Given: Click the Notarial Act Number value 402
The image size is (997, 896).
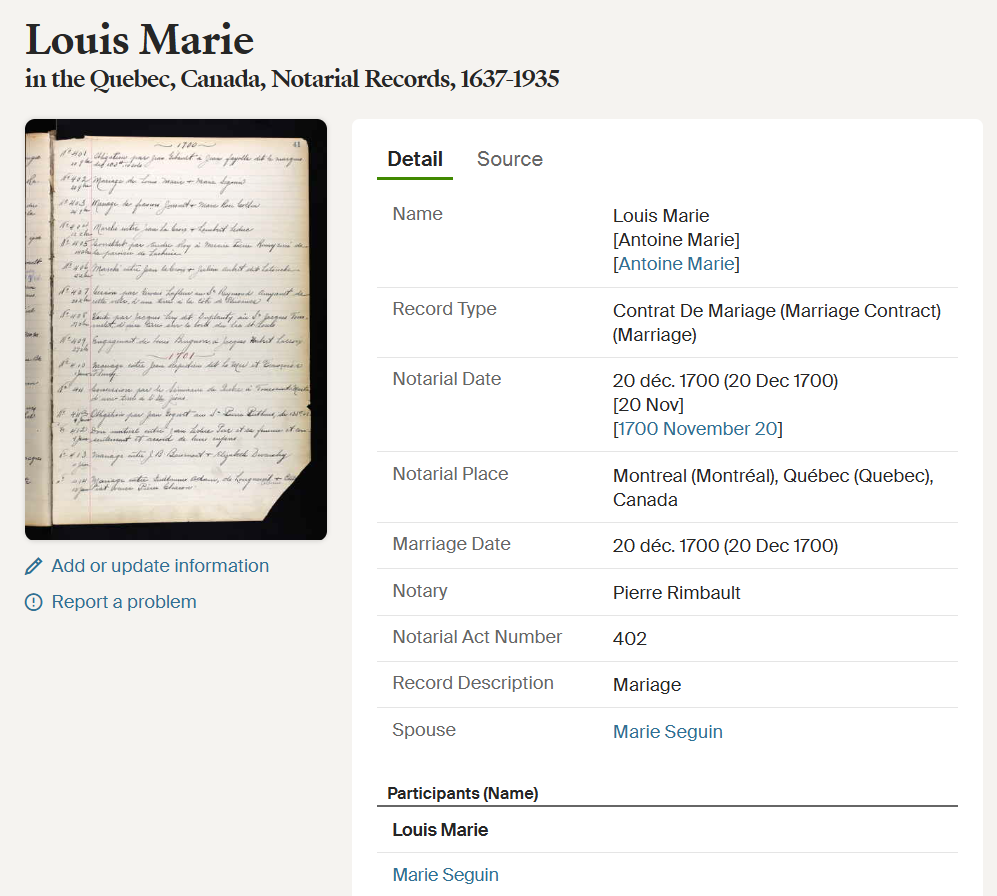Looking at the screenshot, I should (624, 636).
